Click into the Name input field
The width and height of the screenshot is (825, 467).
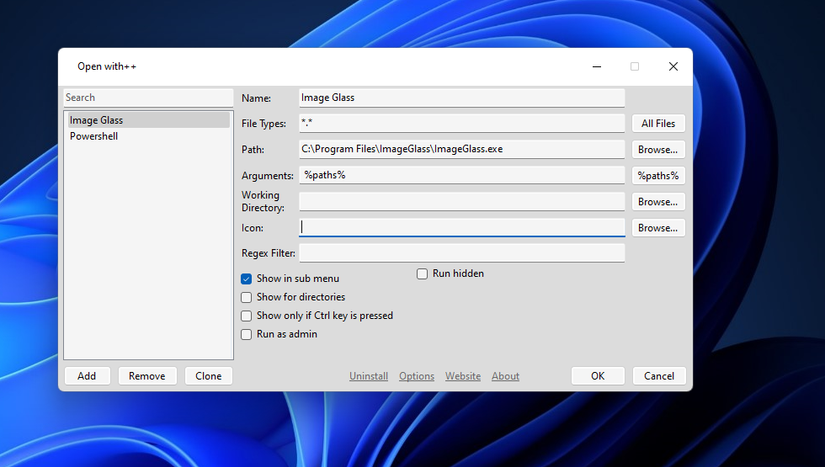[462, 98]
